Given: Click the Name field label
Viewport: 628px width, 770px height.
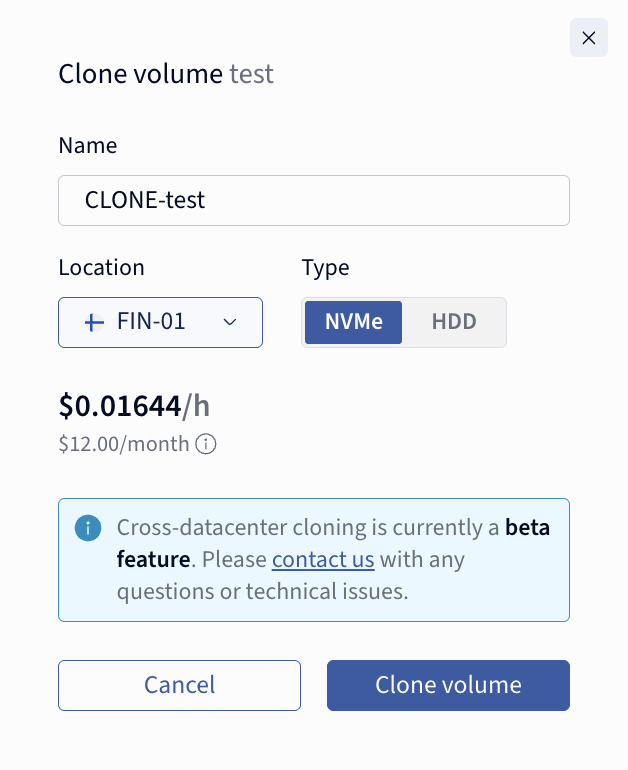Looking at the screenshot, I should tap(88, 146).
